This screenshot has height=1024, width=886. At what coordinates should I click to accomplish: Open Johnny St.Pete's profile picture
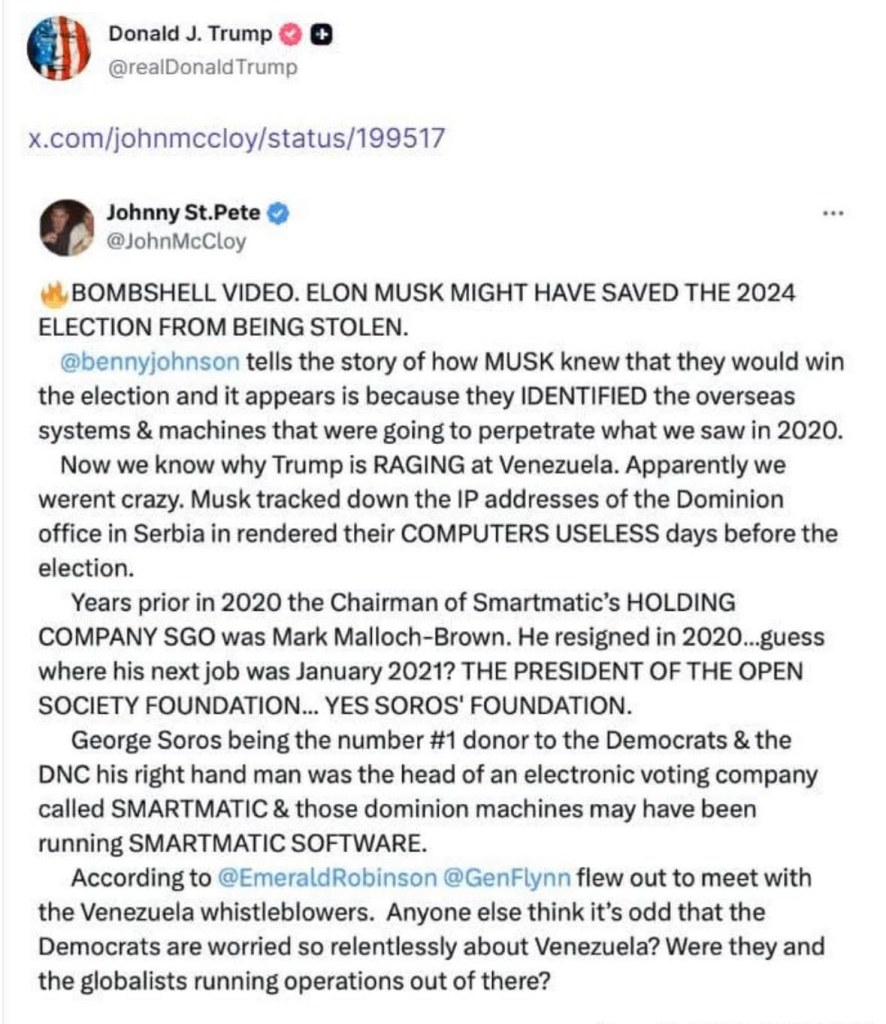tap(67, 227)
